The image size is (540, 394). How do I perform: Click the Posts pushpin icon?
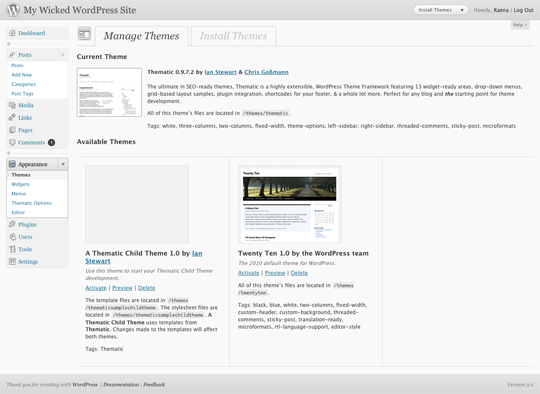[x=12, y=54]
